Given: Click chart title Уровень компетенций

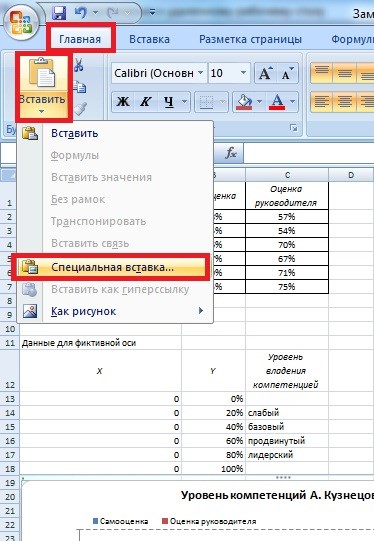Looking at the screenshot, I should [x=277, y=495].
